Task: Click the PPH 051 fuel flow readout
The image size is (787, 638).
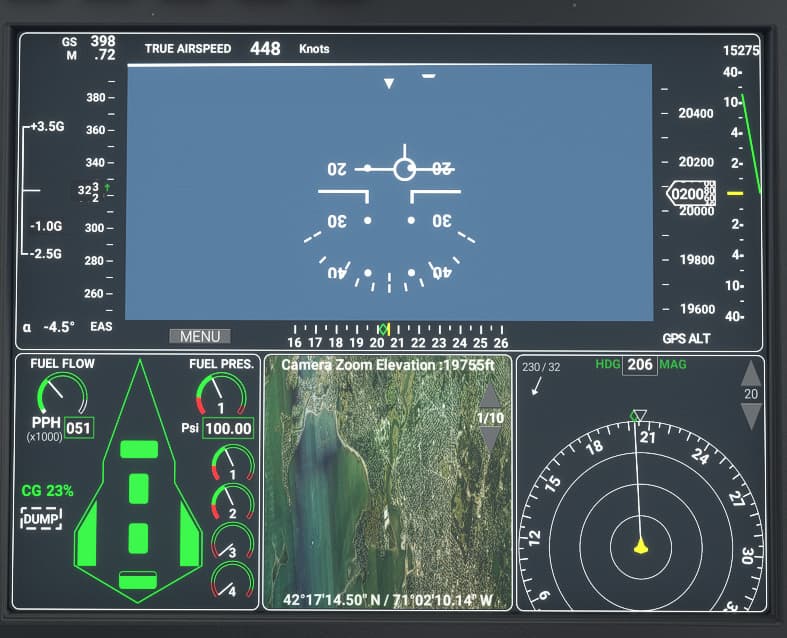Action: click(79, 428)
